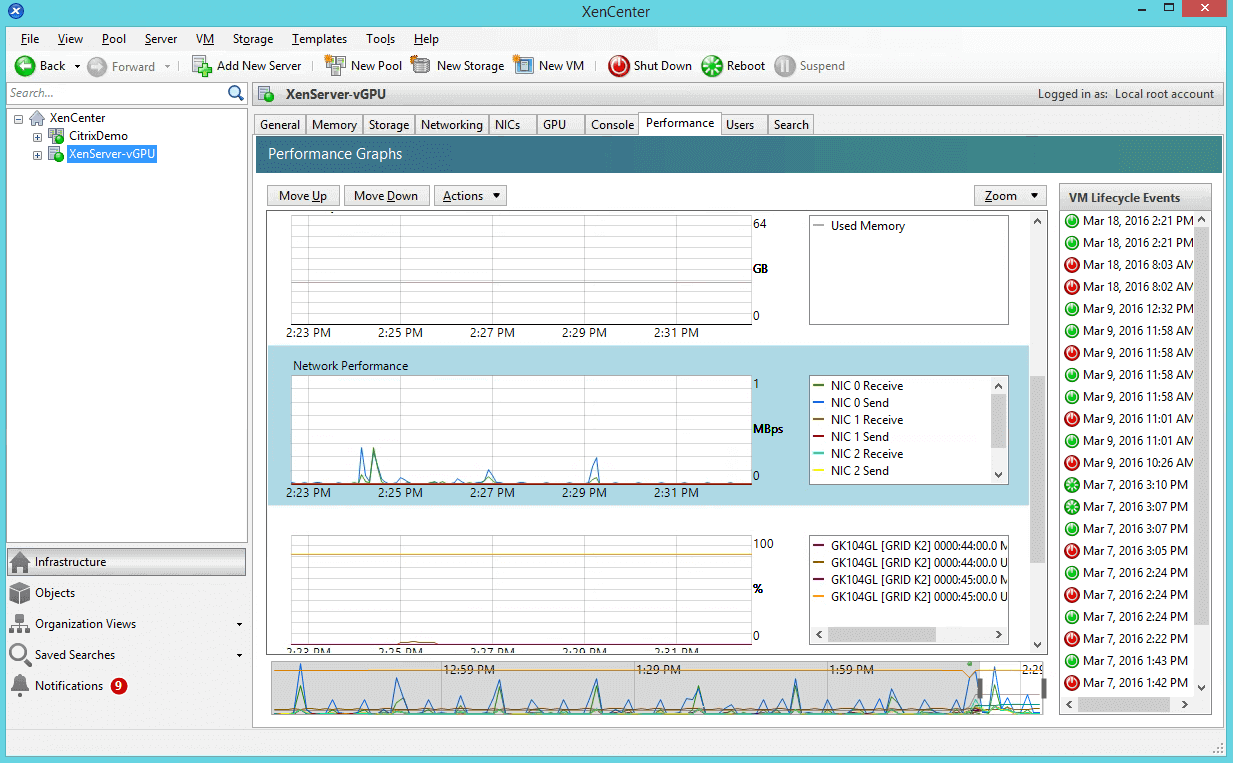Click the search magnifier icon
Screen dimensions: 1233x763
pyautogui.click(x=236, y=93)
